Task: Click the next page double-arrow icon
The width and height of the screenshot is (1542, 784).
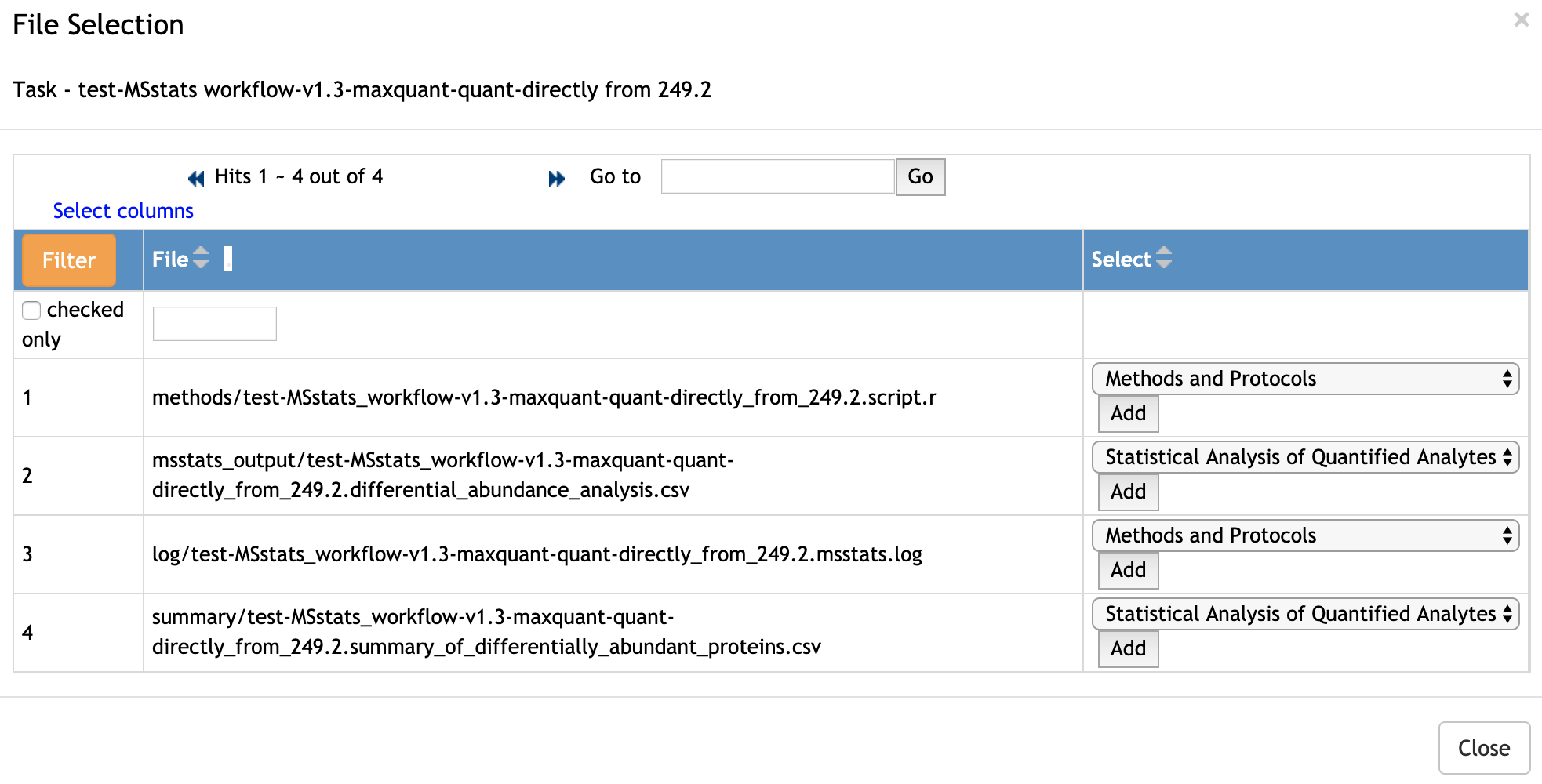Action: [x=556, y=179]
